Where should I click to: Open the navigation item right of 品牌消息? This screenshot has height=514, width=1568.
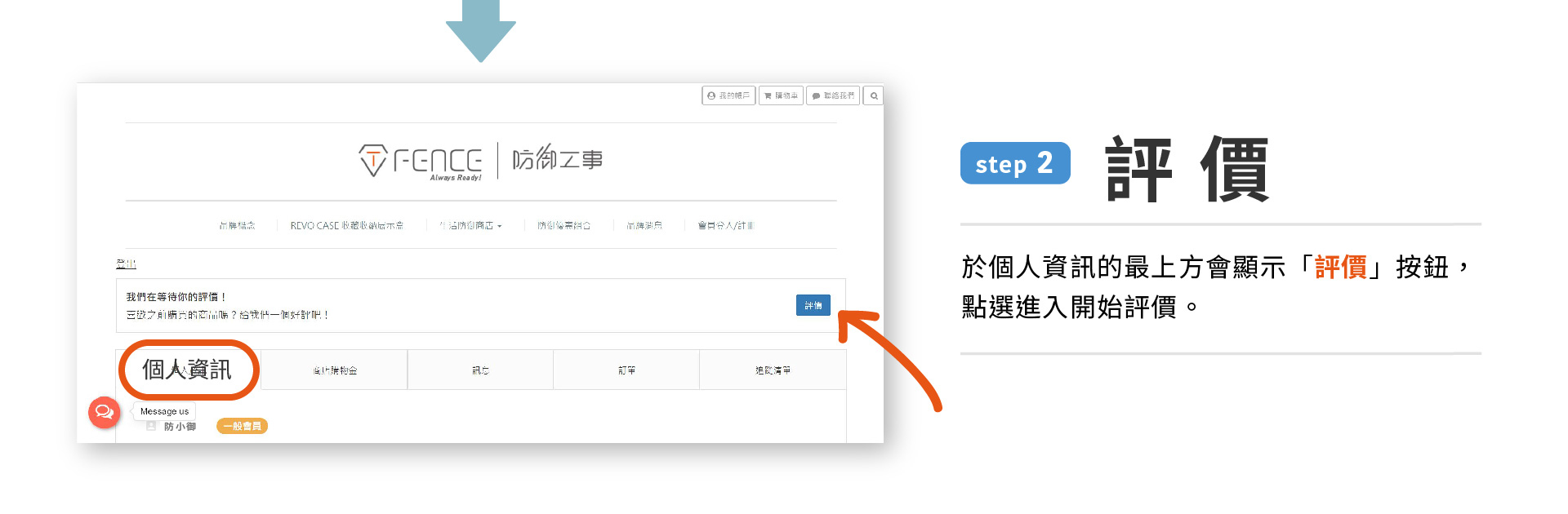pyautogui.click(x=725, y=225)
